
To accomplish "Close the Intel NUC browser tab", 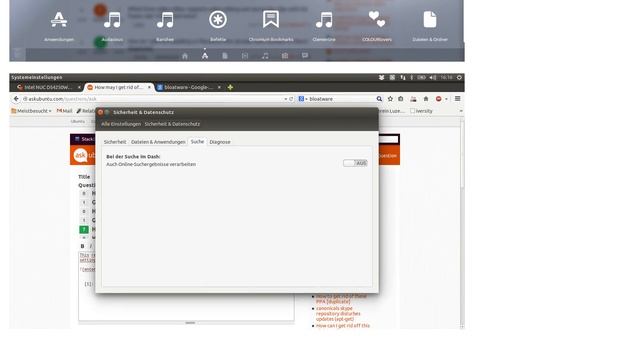I will (79, 87).
